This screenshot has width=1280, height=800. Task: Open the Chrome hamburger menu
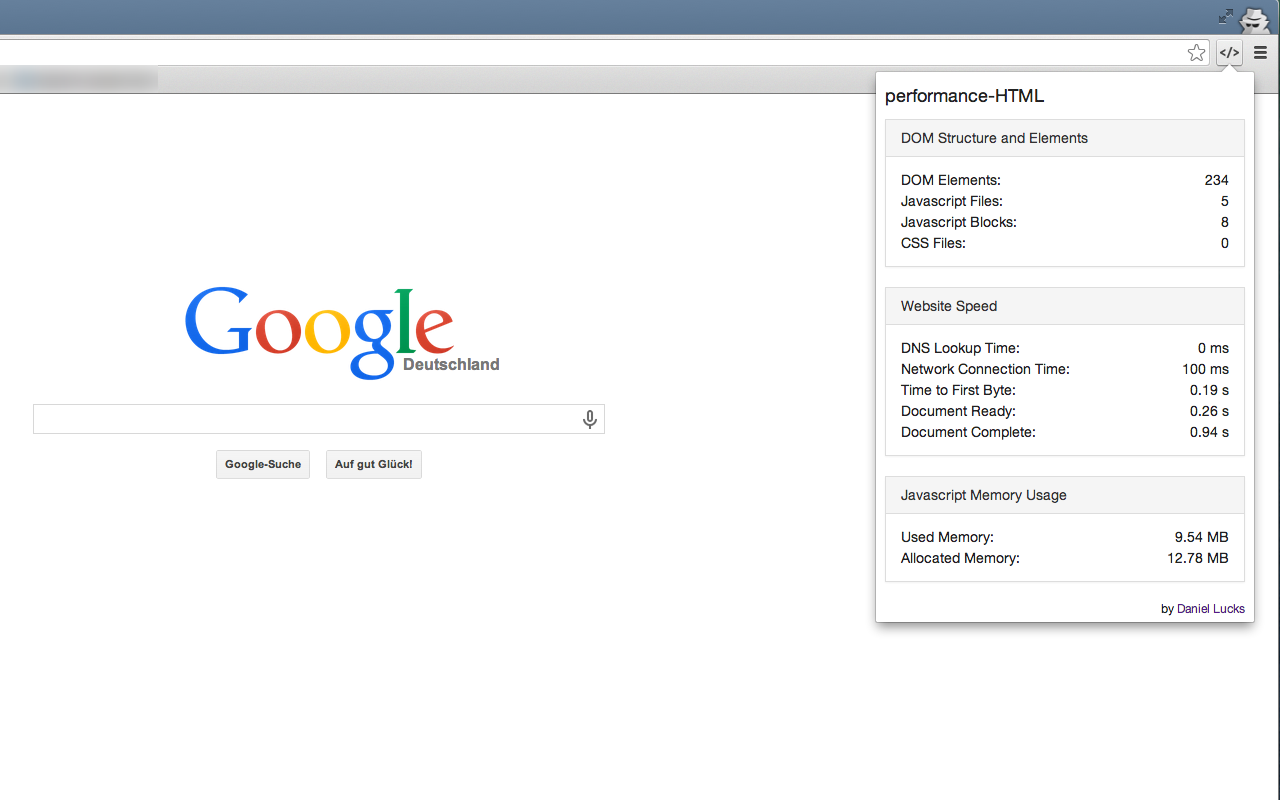[x=1261, y=53]
